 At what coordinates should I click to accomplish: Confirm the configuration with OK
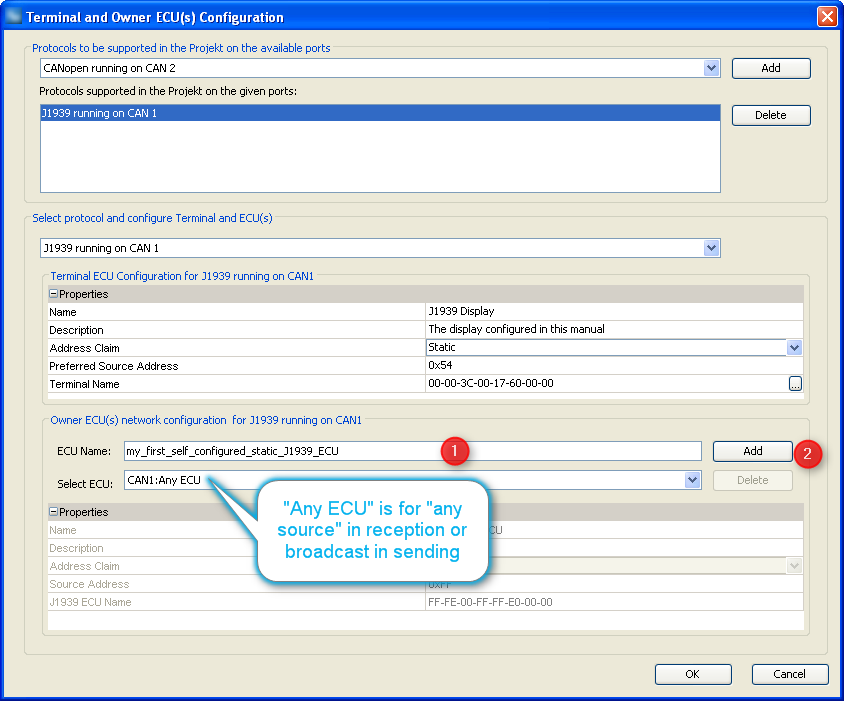pos(693,674)
